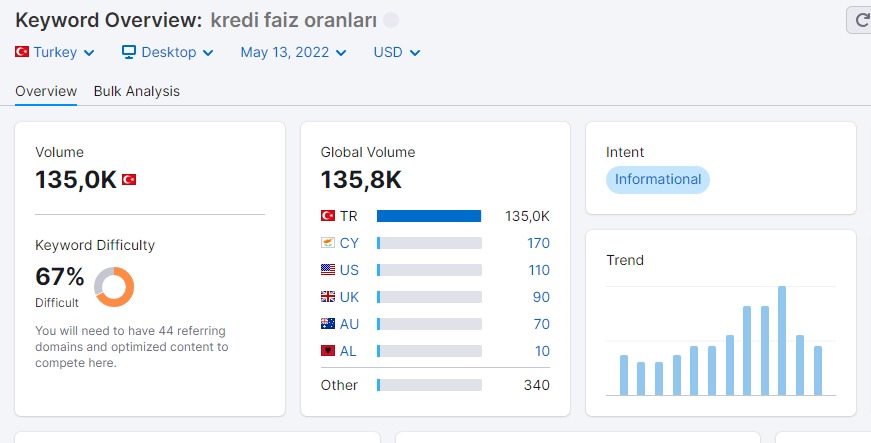Open the USD currency dropdown
Image resolution: width=871 pixels, height=443 pixels.
click(397, 52)
